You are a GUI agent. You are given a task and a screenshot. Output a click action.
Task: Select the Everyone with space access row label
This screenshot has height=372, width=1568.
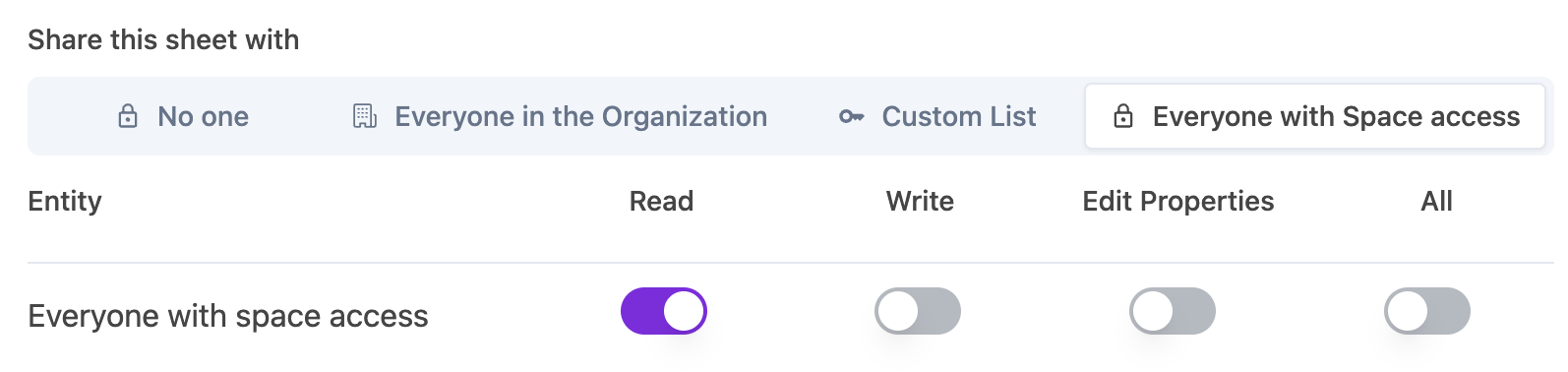click(228, 316)
